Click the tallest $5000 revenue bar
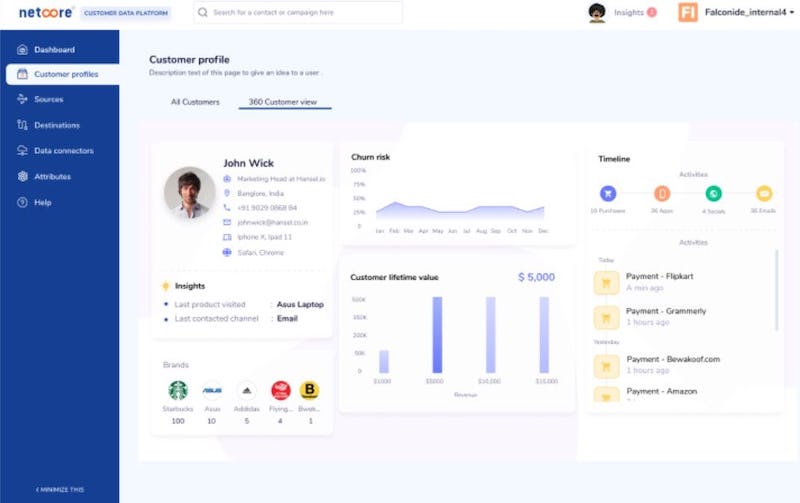 pyautogui.click(x=437, y=335)
